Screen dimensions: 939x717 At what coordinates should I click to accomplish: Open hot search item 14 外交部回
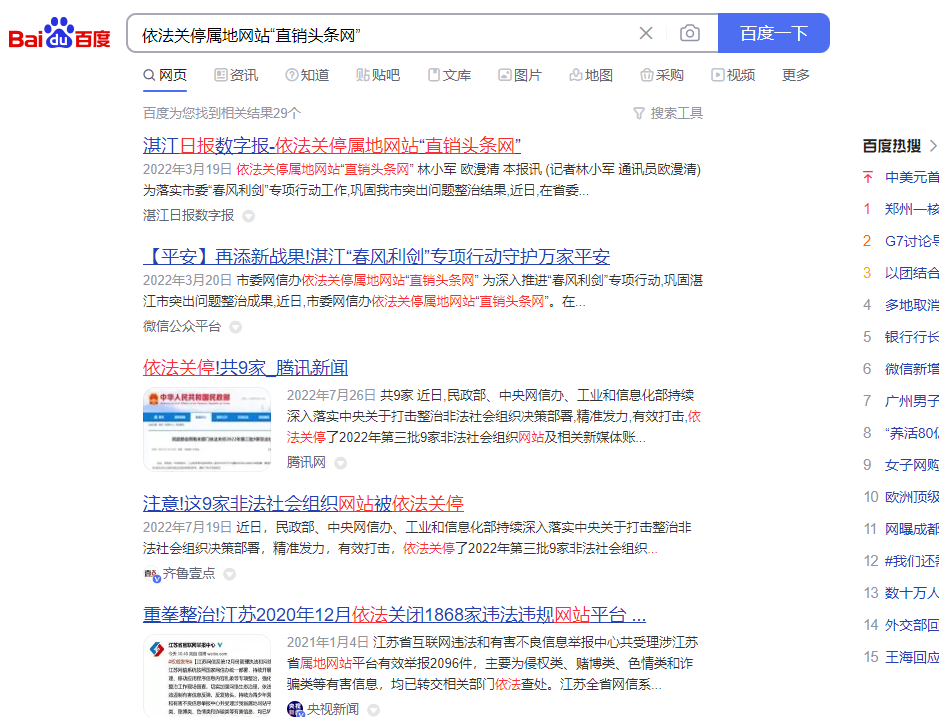click(x=912, y=625)
